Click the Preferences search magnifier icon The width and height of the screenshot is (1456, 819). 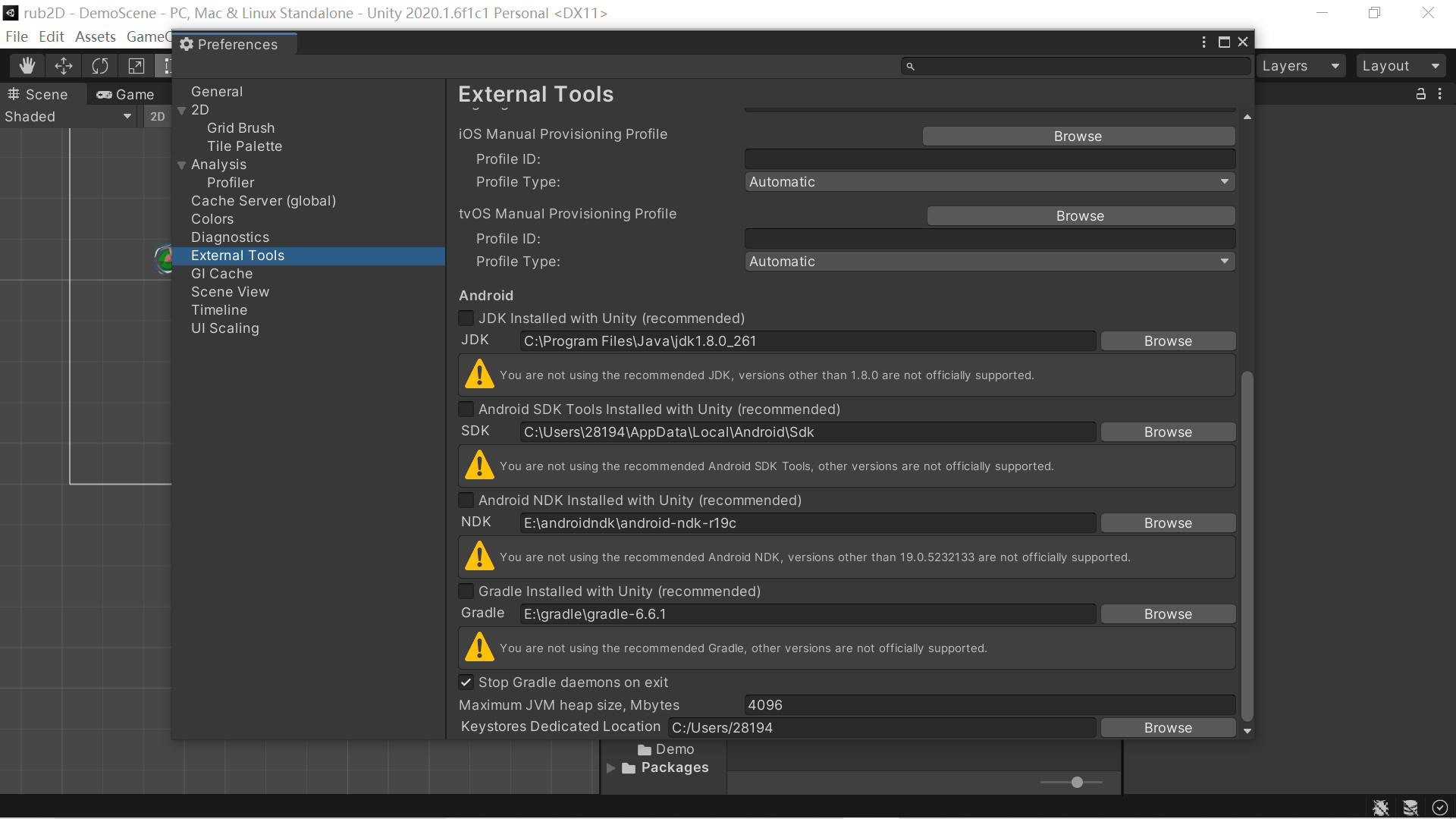pos(910,67)
